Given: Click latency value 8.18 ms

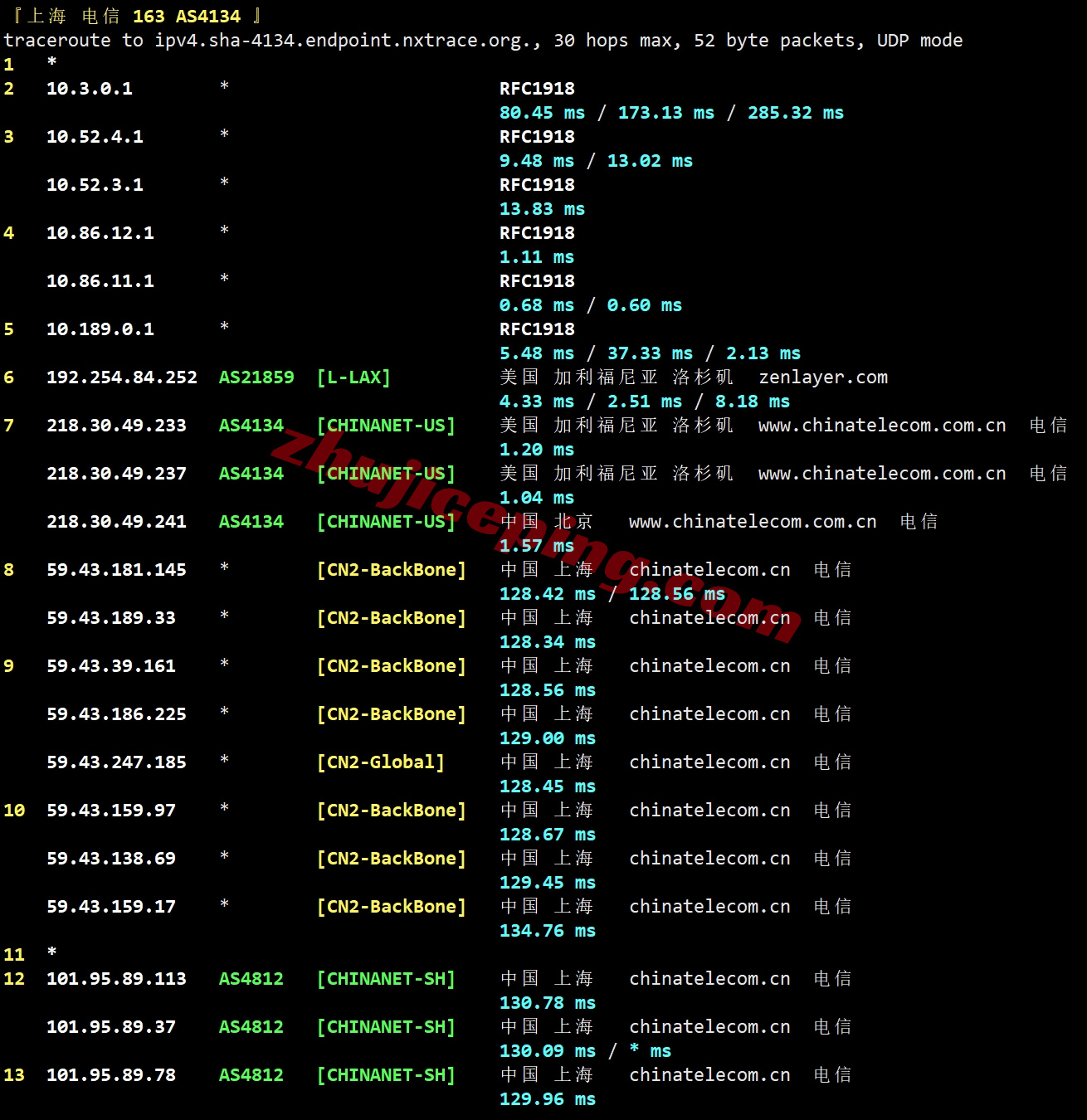Looking at the screenshot, I should pyautogui.click(x=753, y=402).
